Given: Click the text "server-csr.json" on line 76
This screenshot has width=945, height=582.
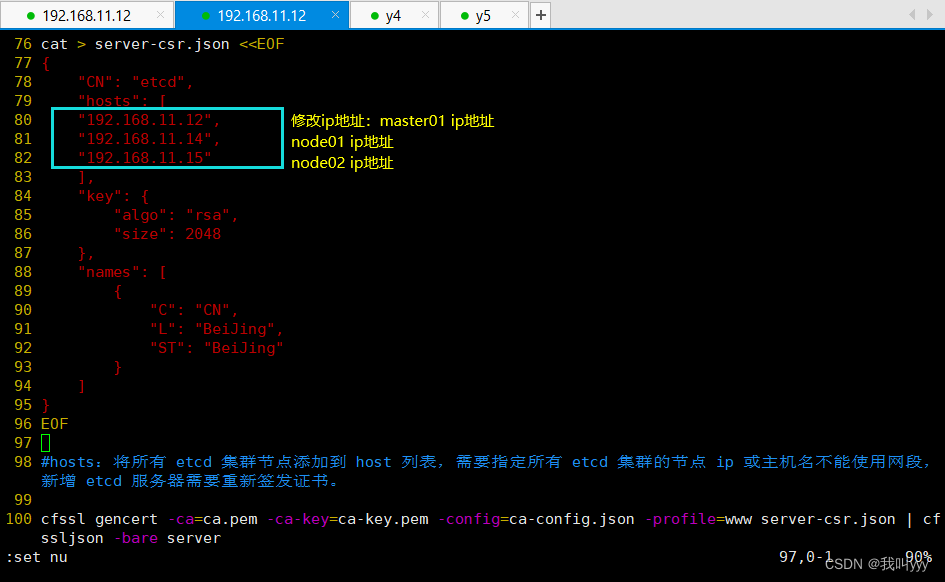Looking at the screenshot, I should click(162, 44).
